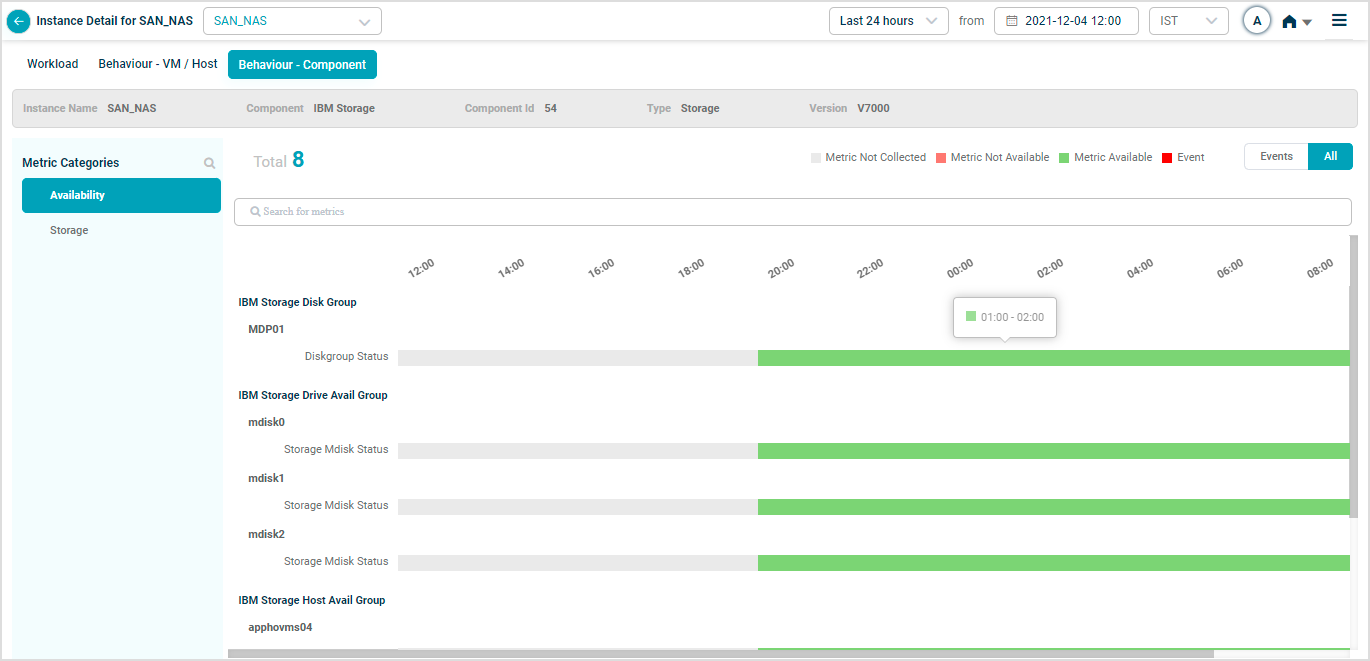Expand the Last 24 hours dropdown
This screenshot has height=661, width=1370.
tap(888, 21)
